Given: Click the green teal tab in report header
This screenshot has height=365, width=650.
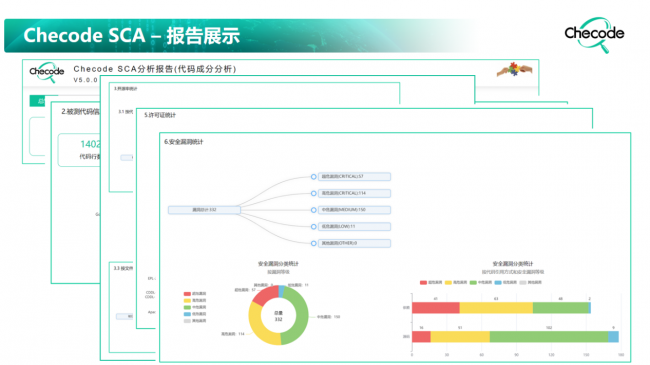Looking at the screenshot, I should (x=37, y=101).
